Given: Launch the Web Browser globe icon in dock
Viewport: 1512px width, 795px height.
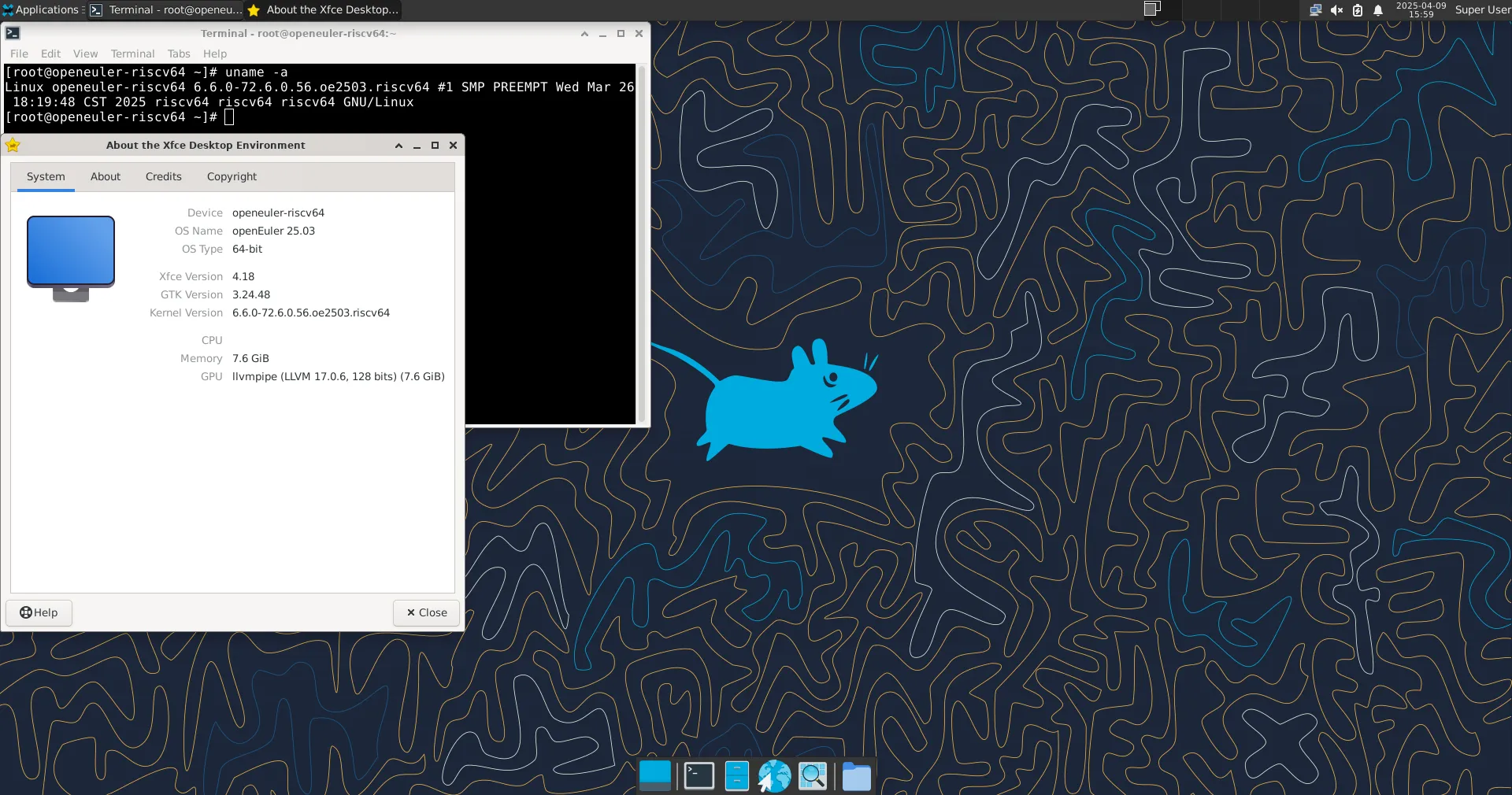Looking at the screenshot, I should point(774,776).
